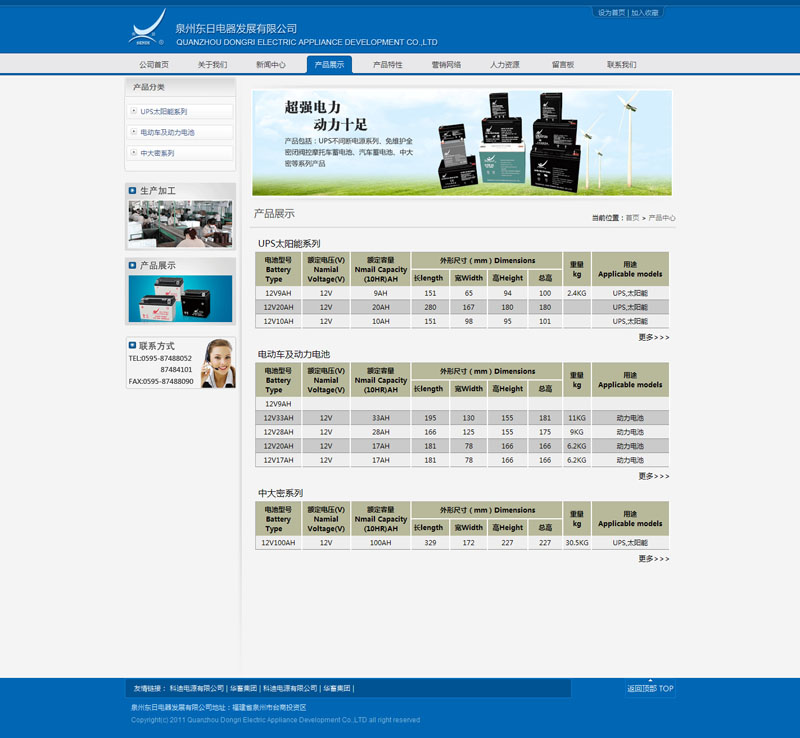This screenshot has height=738, width=800.
Task: Open 联系我们 in the navigation
Action: click(x=621, y=65)
